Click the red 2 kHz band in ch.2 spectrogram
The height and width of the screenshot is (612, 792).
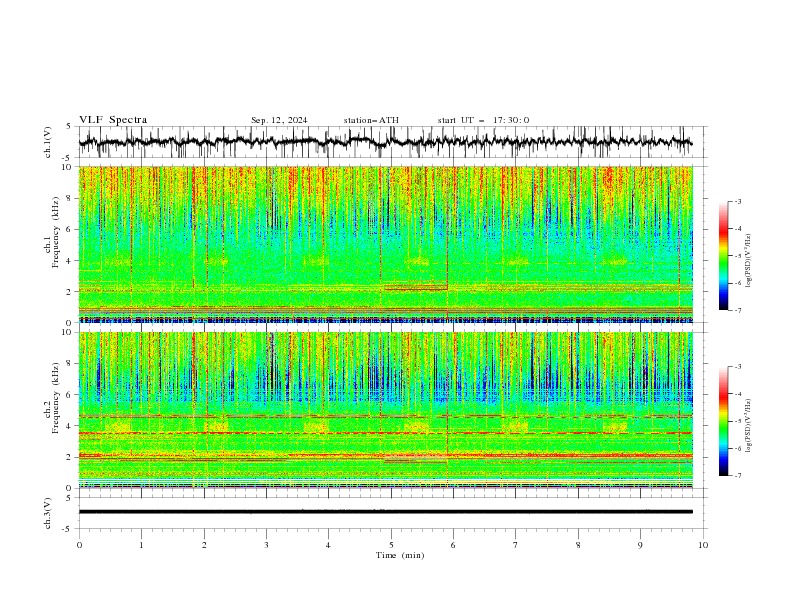click(385, 455)
